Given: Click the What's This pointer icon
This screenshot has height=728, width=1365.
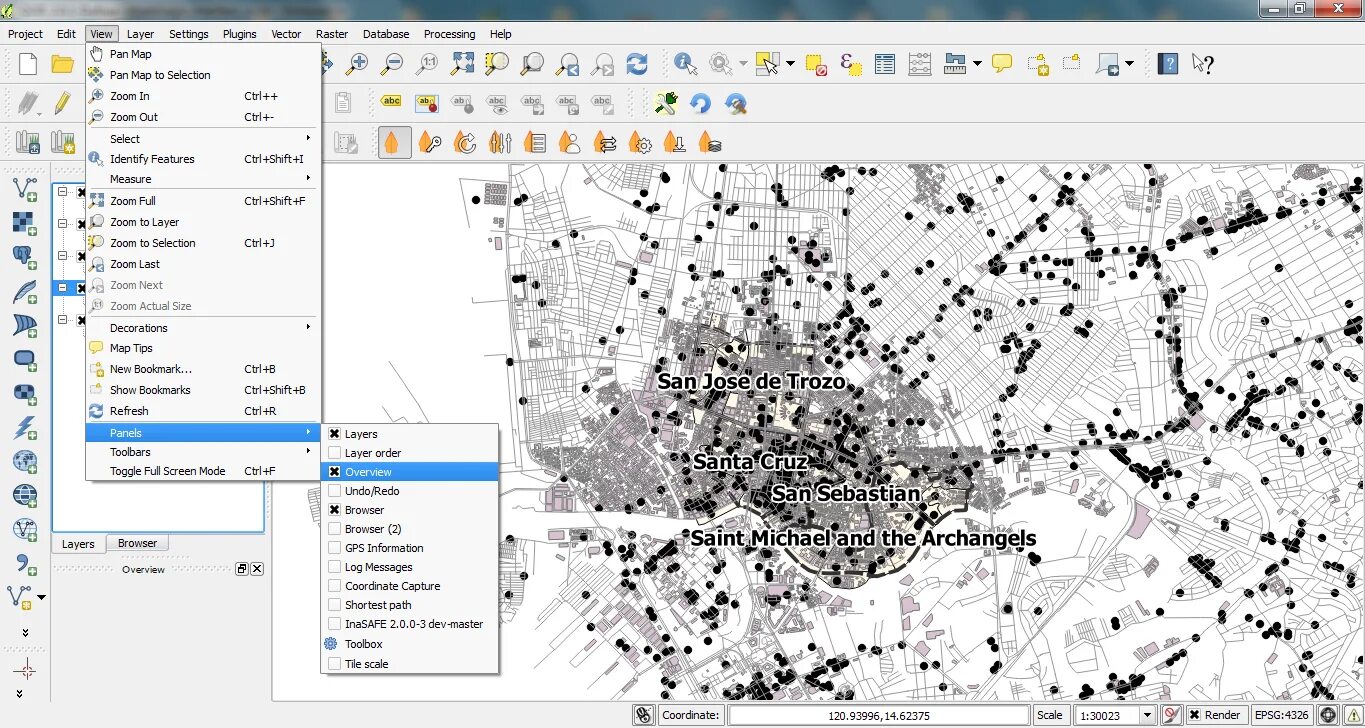Looking at the screenshot, I should tap(1203, 64).
